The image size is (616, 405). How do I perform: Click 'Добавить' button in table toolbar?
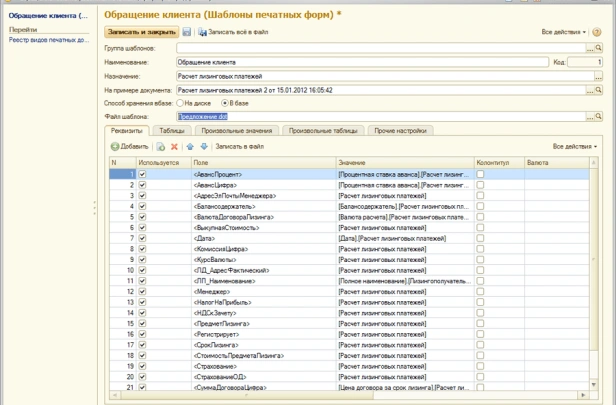(x=129, y=146)
